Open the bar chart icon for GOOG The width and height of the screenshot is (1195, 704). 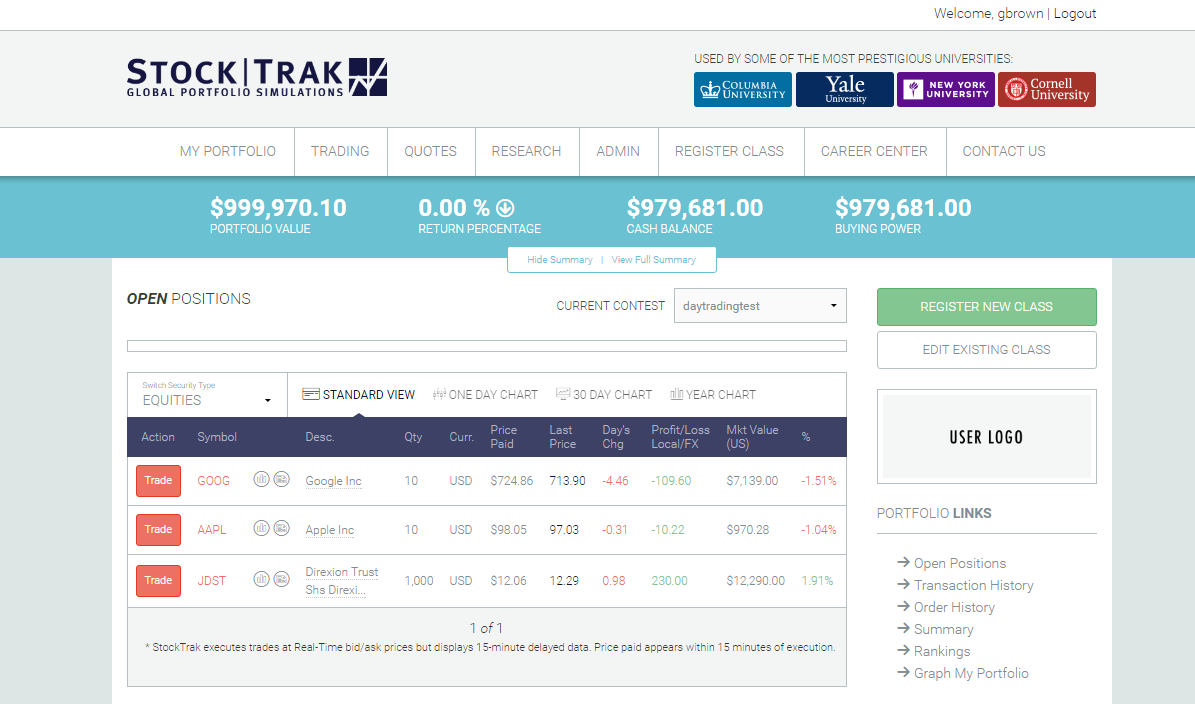coord(261,479)
